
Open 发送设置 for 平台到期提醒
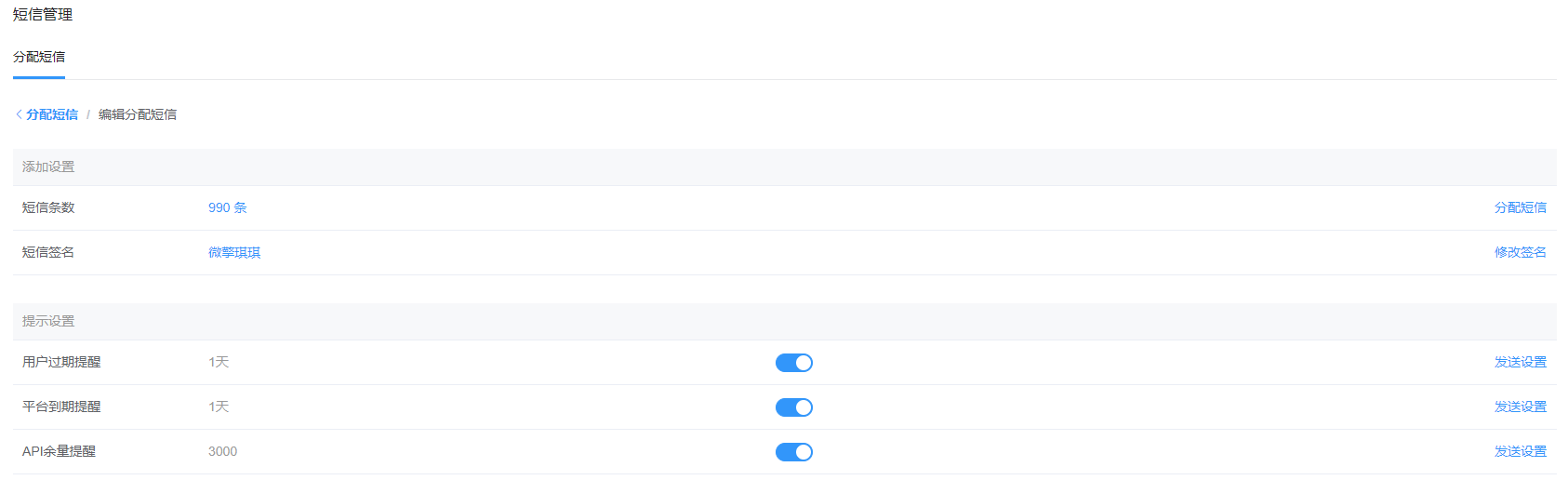click(1521, 407)
